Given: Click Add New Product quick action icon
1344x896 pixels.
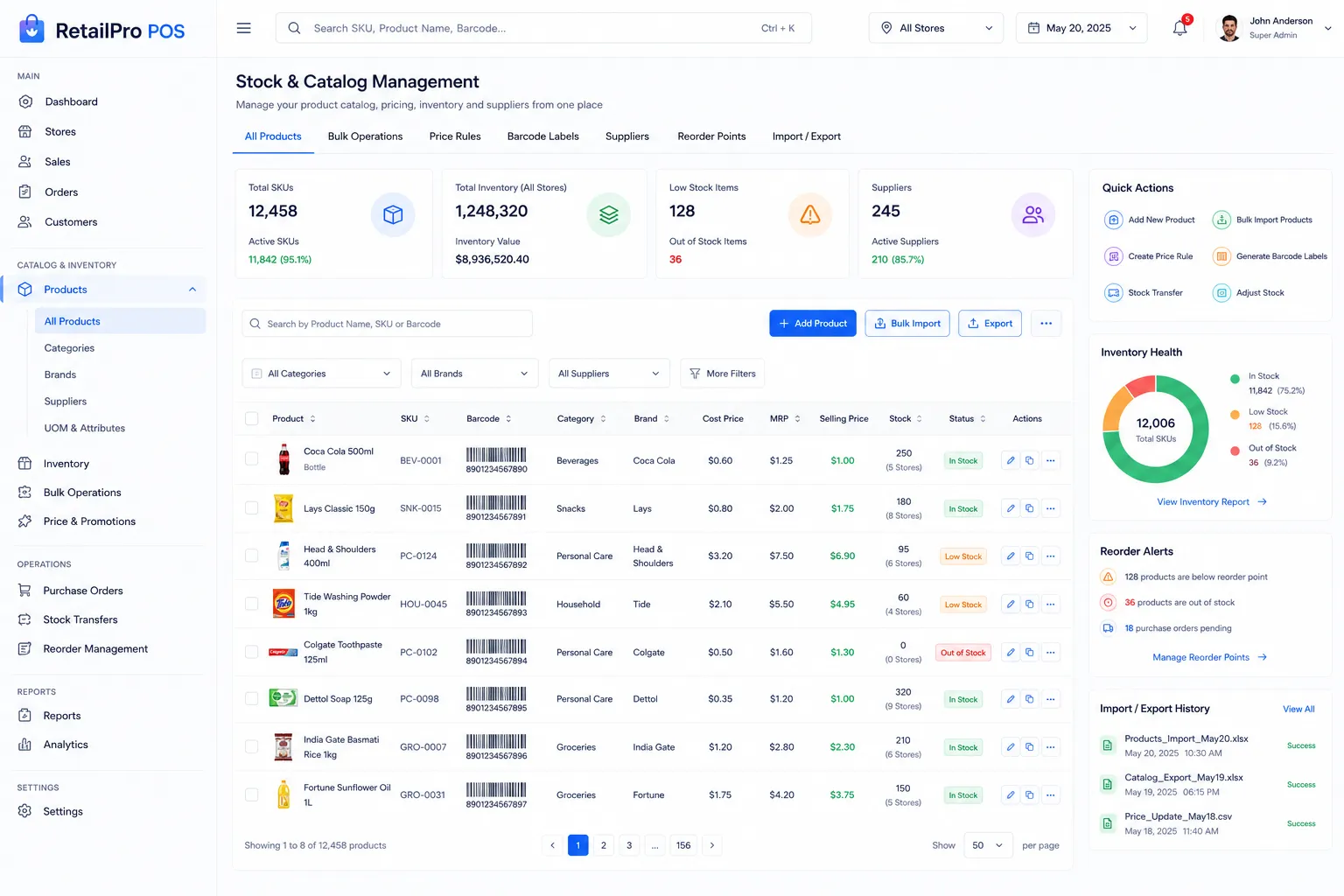Looking at the screenshot, I should (1113, 220).
